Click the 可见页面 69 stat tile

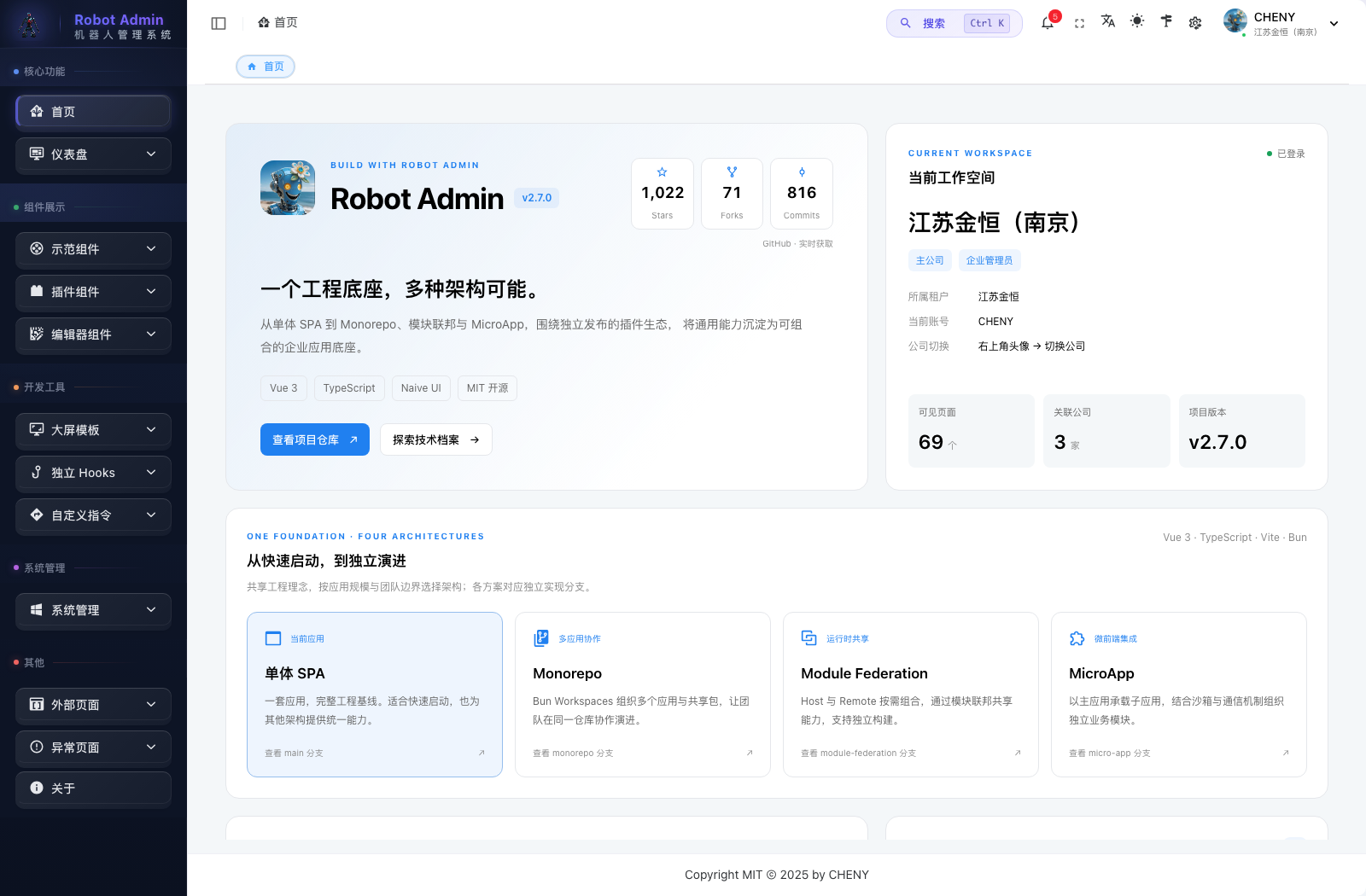pyautogui.click(x=972, y=431)
